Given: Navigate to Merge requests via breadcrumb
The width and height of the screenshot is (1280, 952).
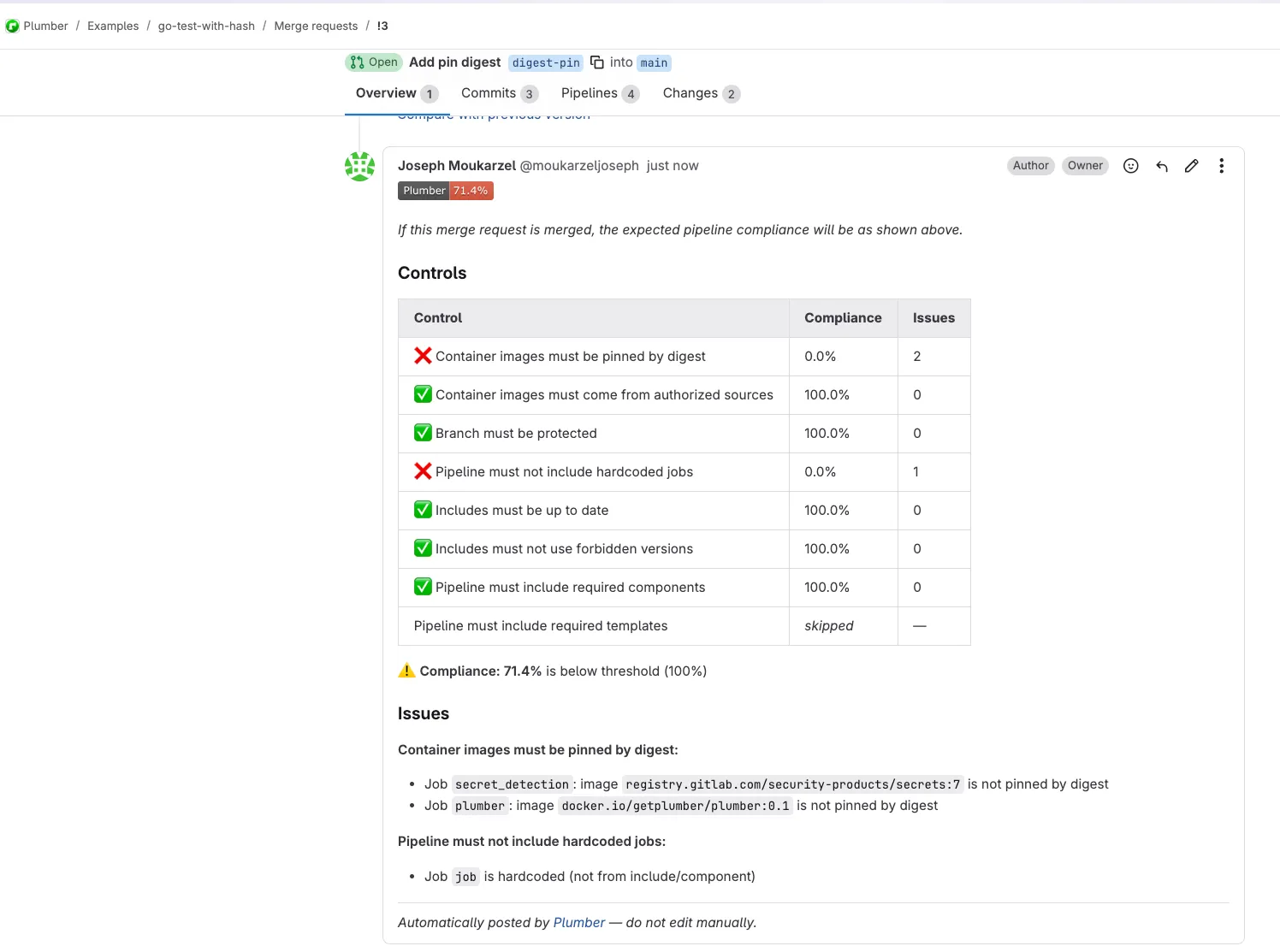Looking at the screenshot, I should pos(316,26).
